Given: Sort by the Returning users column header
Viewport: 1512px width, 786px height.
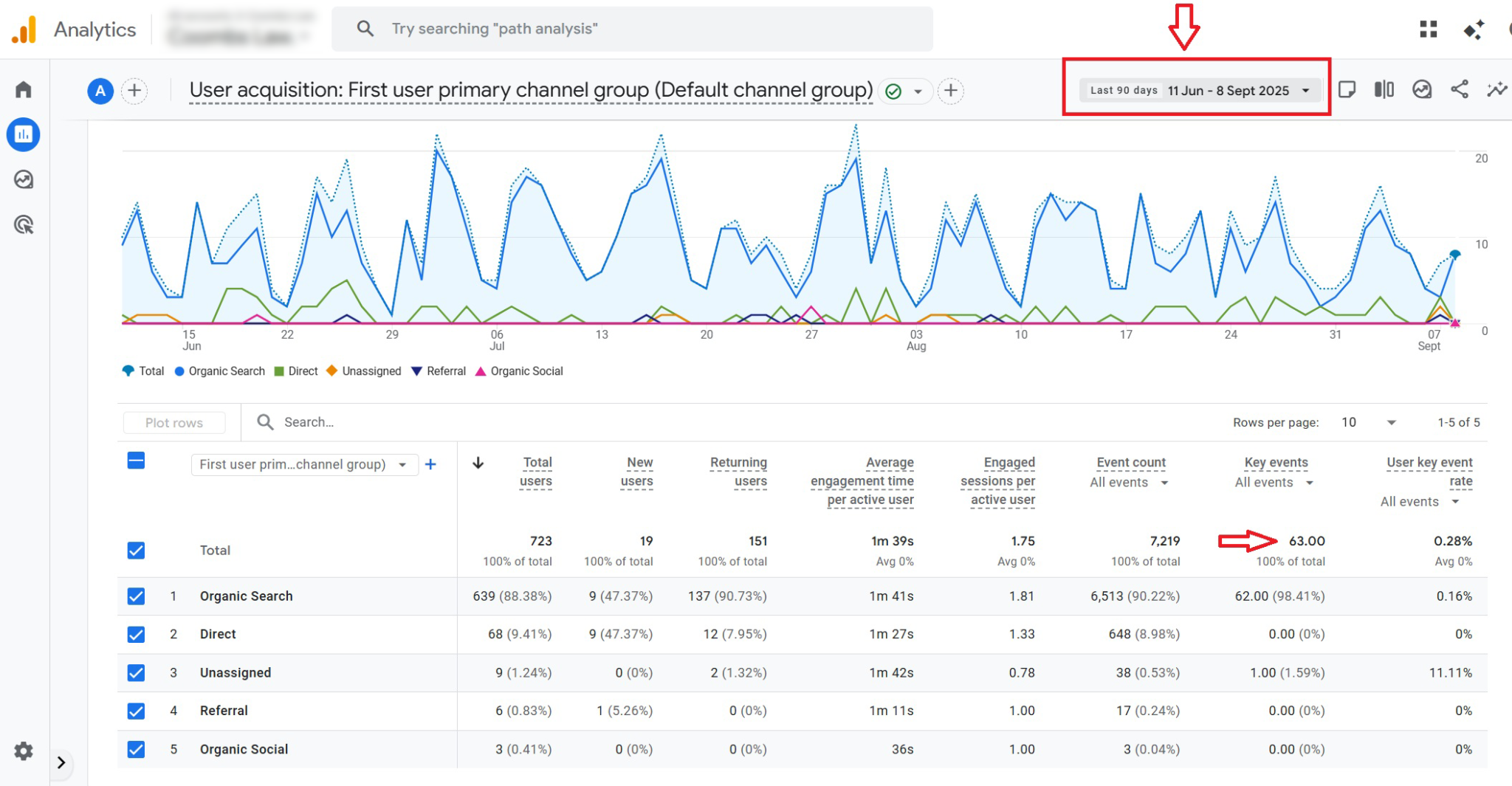Looking at the screenshot, I should pyautogui.click(x=738, y=472).
